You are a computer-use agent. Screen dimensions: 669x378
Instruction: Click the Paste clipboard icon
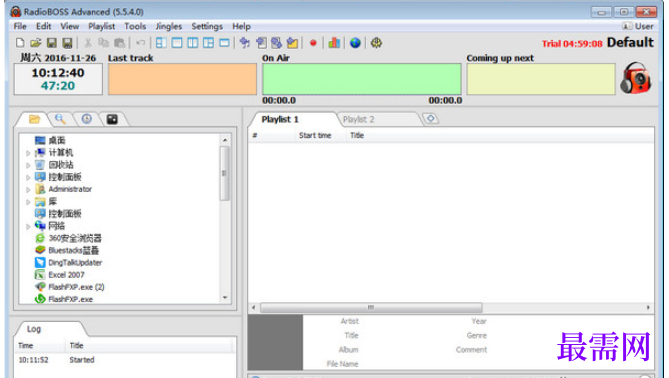(120, 43)
